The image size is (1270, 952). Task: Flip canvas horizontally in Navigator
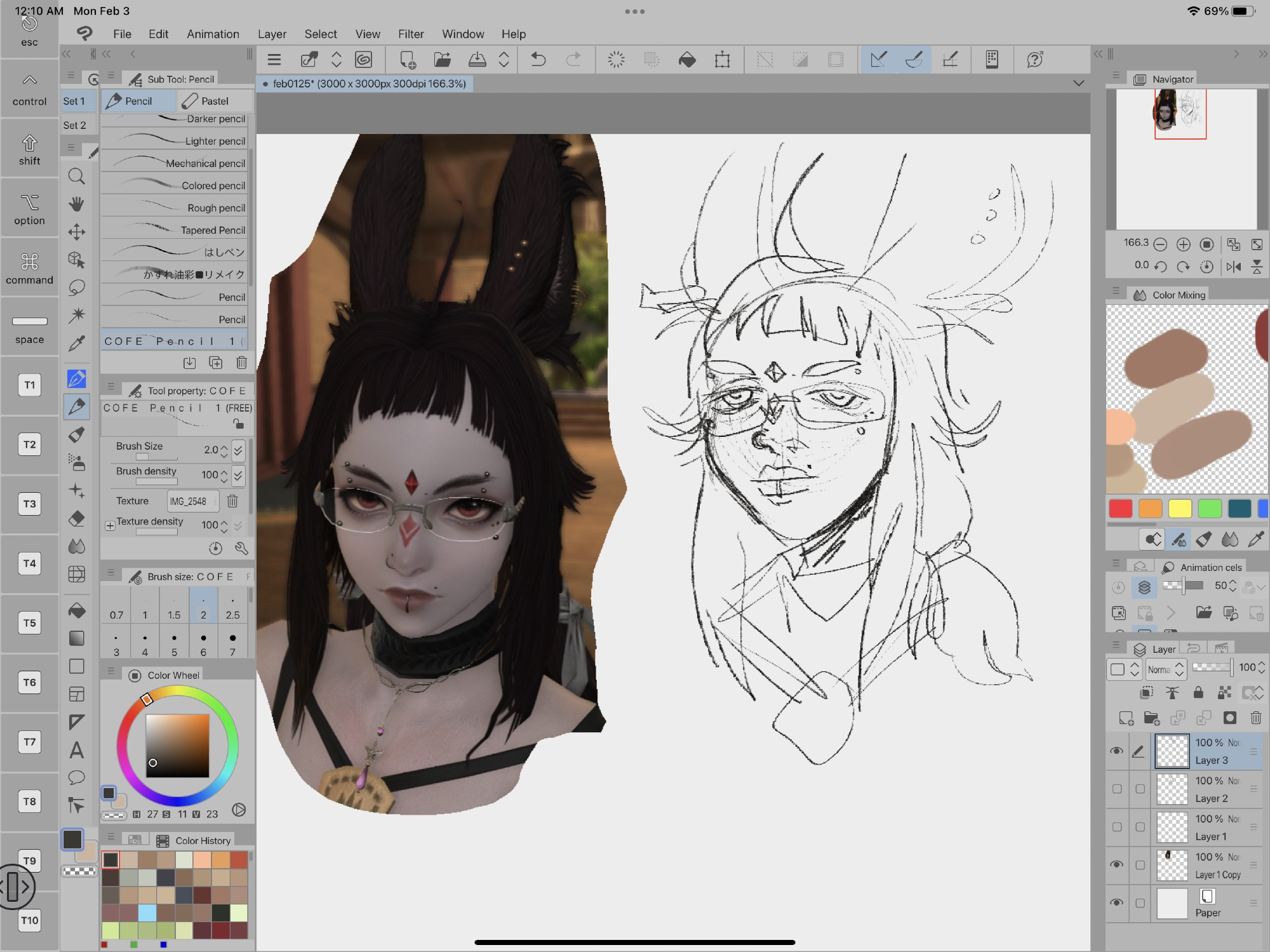(1234, 267)
